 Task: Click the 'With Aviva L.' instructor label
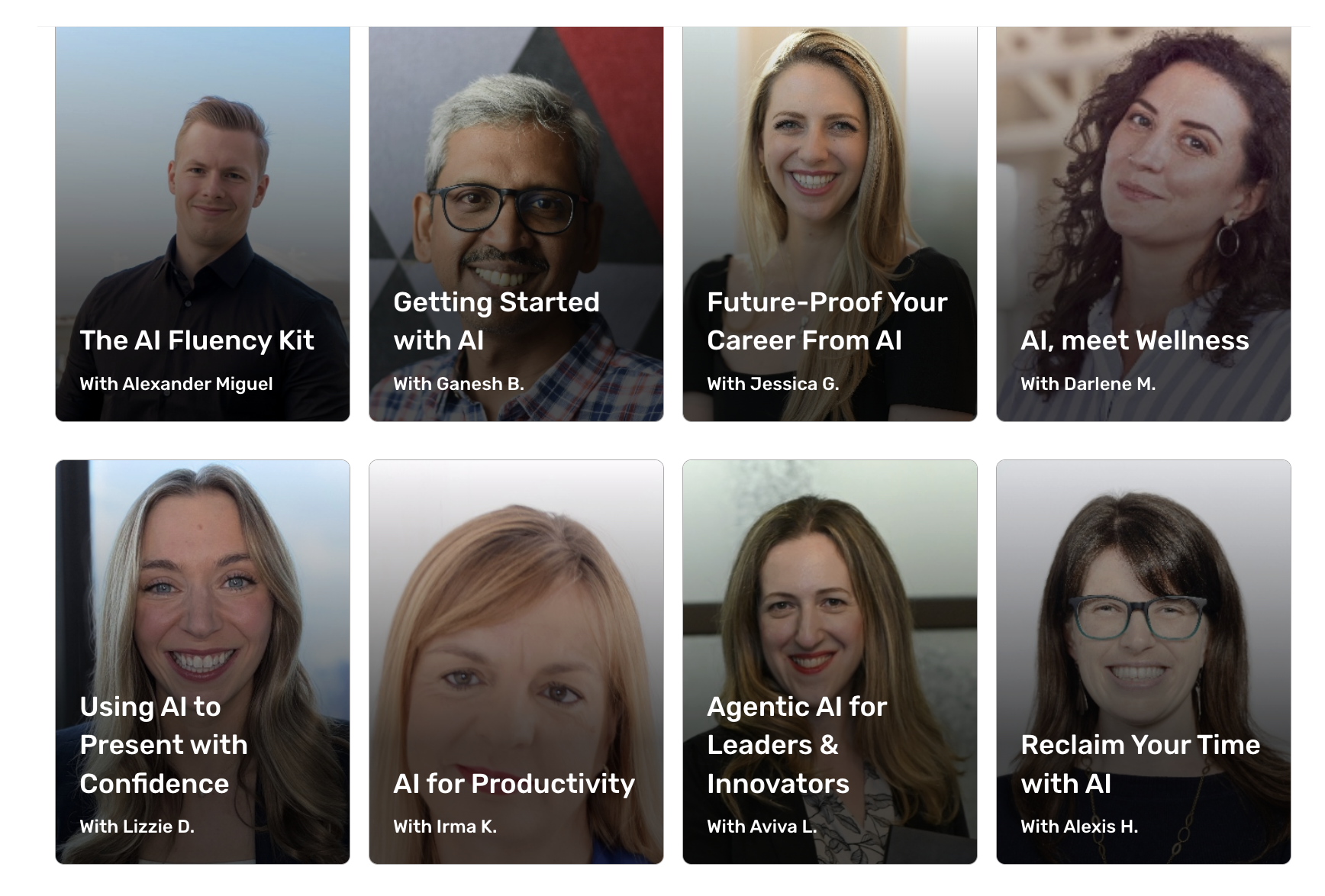[x=762, y=827]
